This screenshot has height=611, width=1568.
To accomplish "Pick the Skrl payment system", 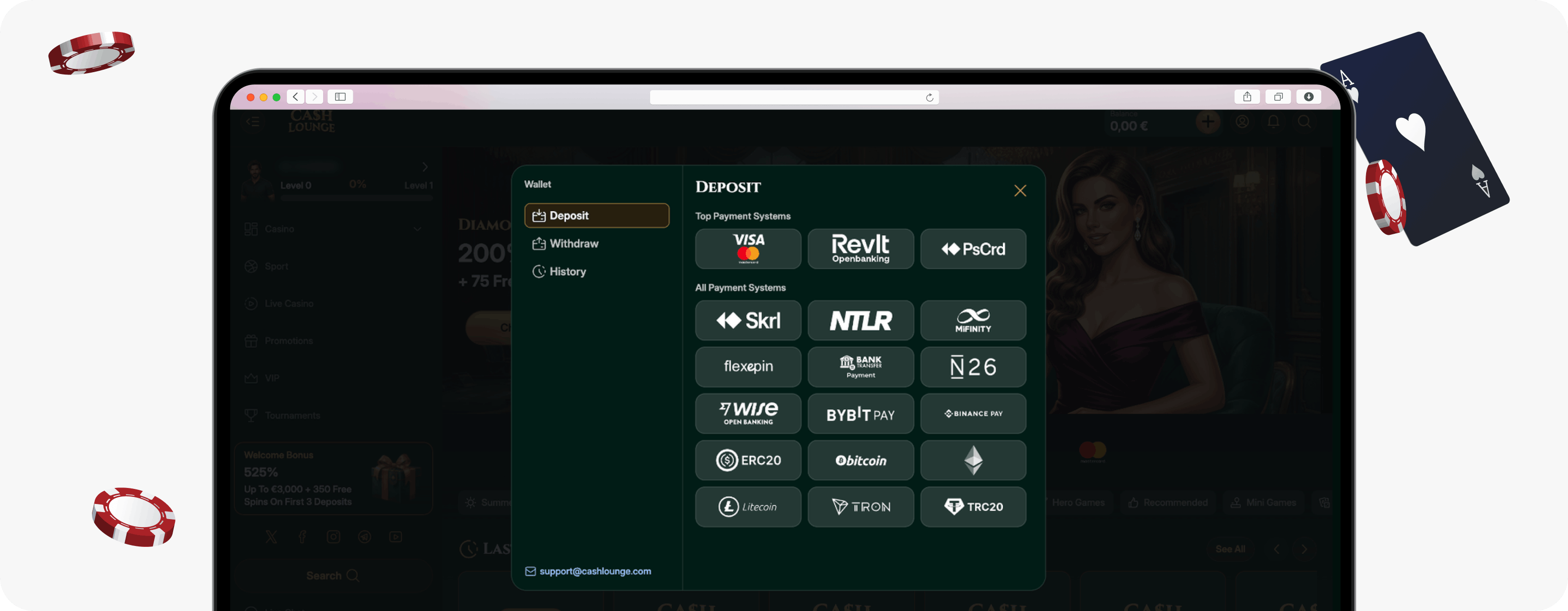I will pyautogui.click(x=748, y=321).
